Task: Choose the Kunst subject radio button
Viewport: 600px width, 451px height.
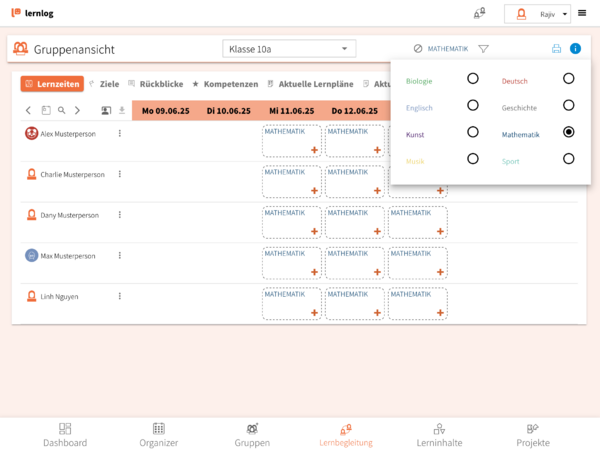Action: pos(472,132)
